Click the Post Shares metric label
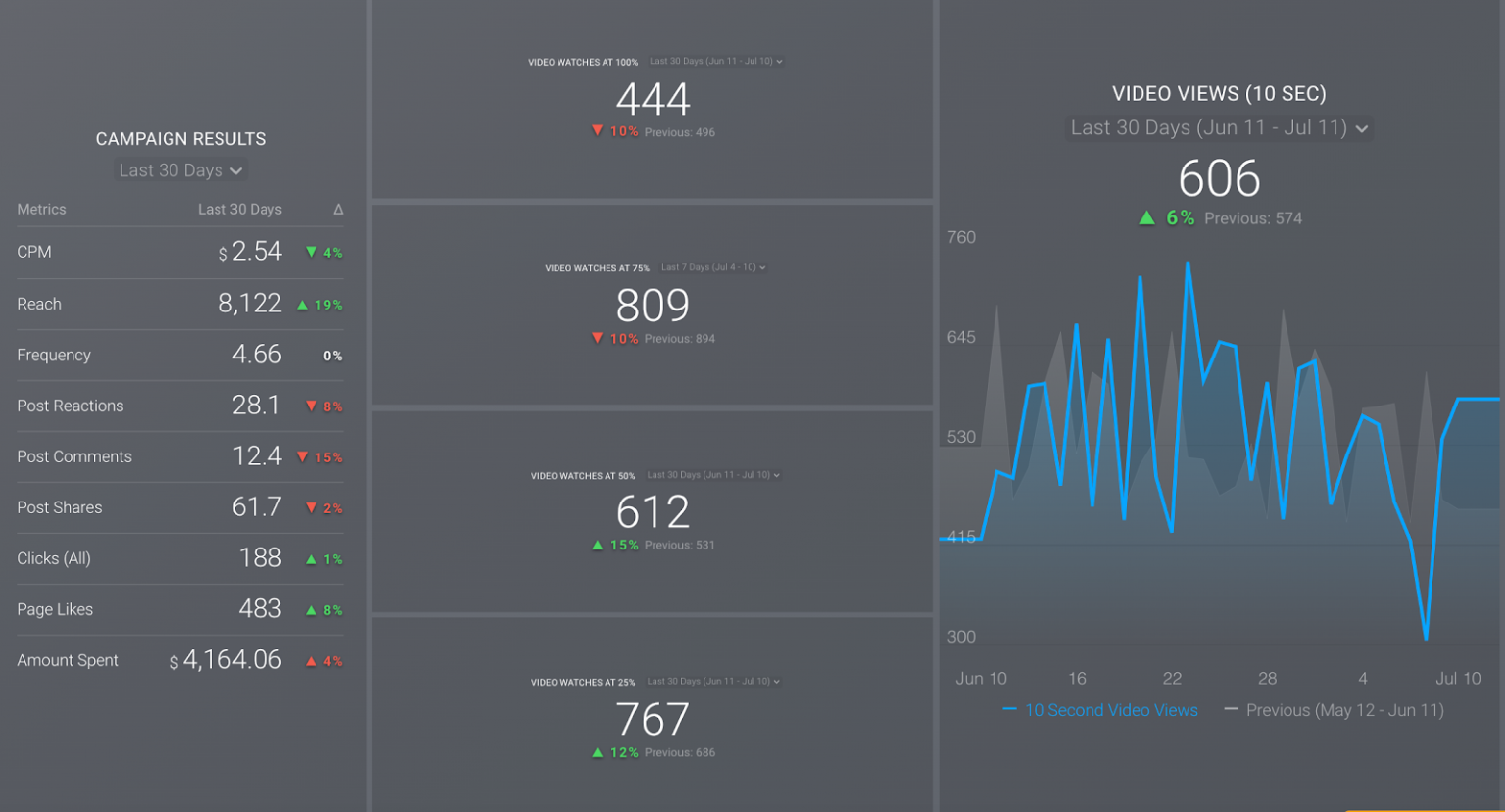The height and width of the screenshot is (812, 1505). (x=59, y=507)
